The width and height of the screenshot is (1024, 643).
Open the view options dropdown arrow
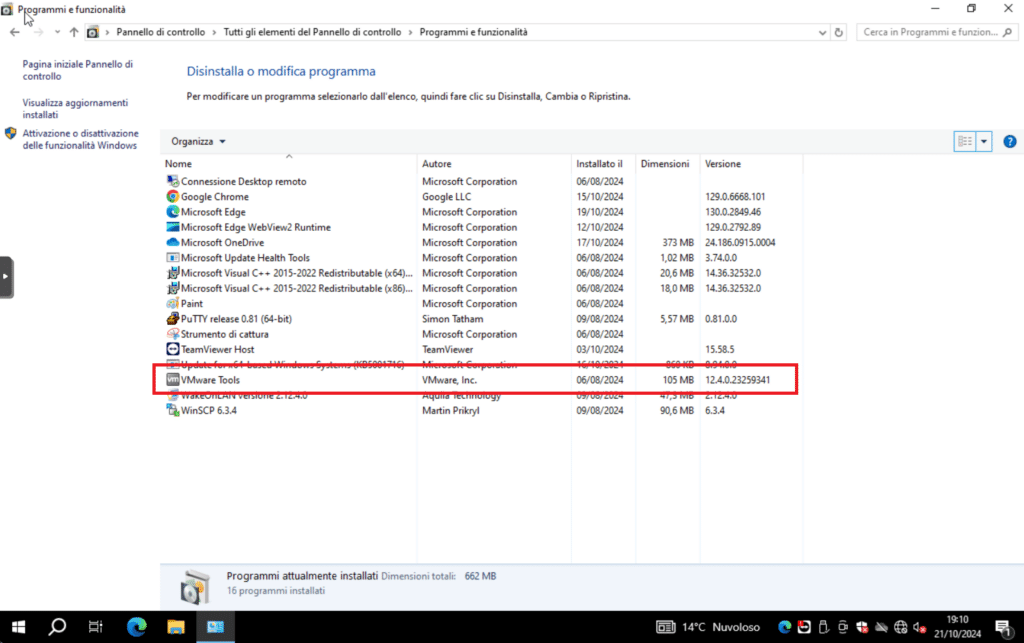(x=984, y=142)
